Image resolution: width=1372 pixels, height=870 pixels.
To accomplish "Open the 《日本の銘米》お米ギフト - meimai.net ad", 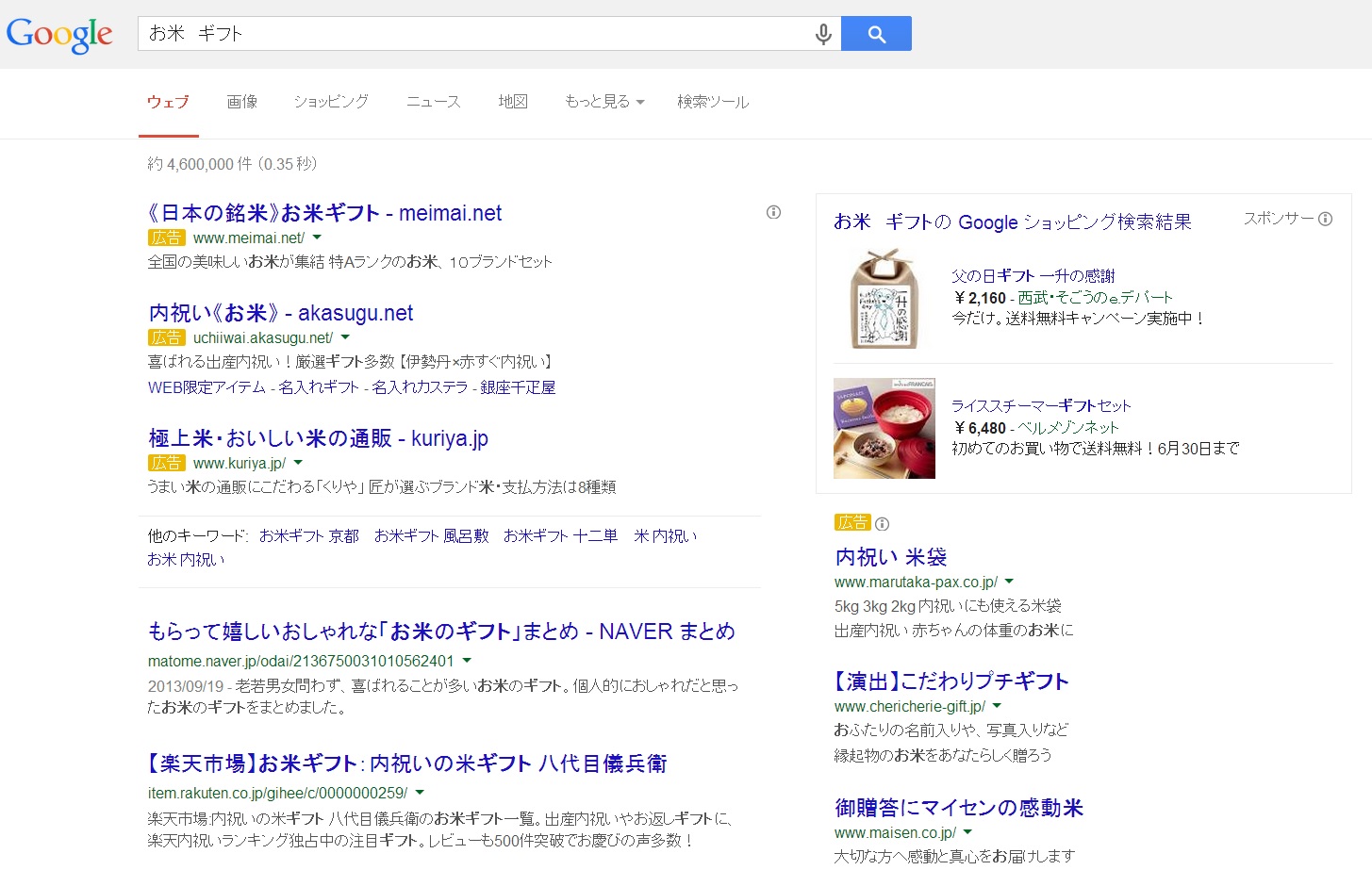I will [324, 213].
